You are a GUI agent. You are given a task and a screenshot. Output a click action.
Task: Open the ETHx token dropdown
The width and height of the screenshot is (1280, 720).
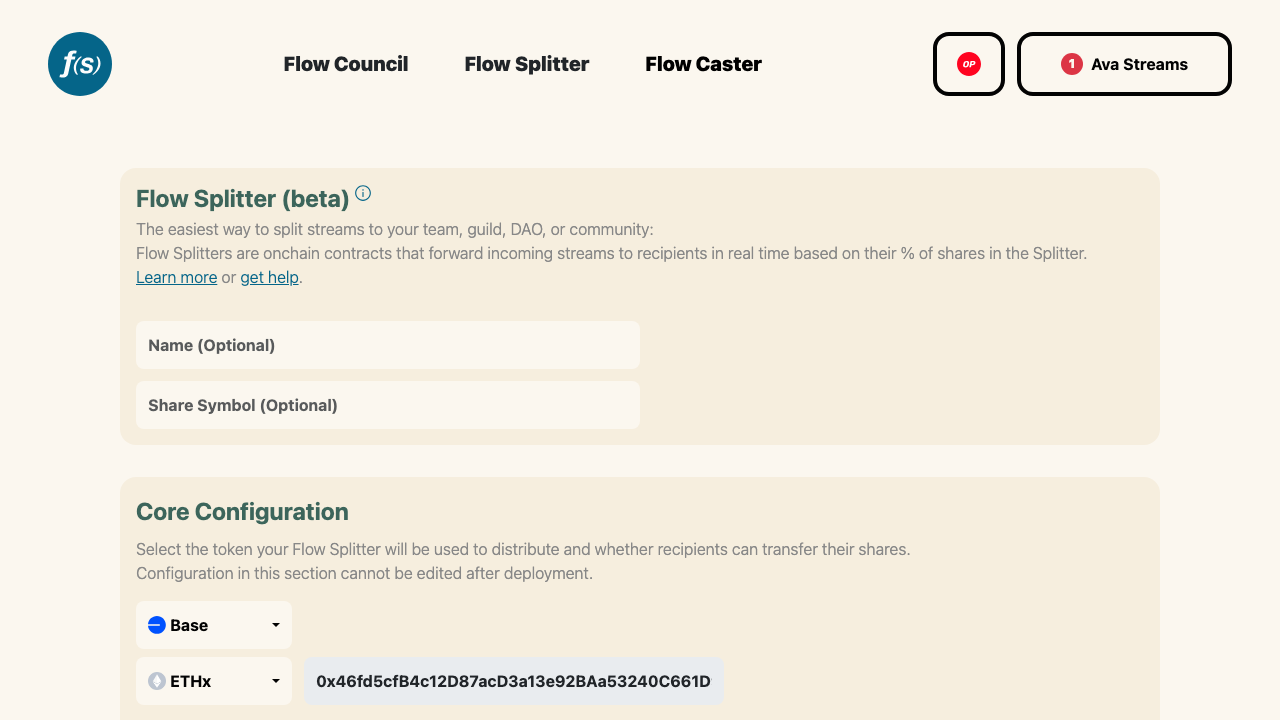click(x=214, y=681)
